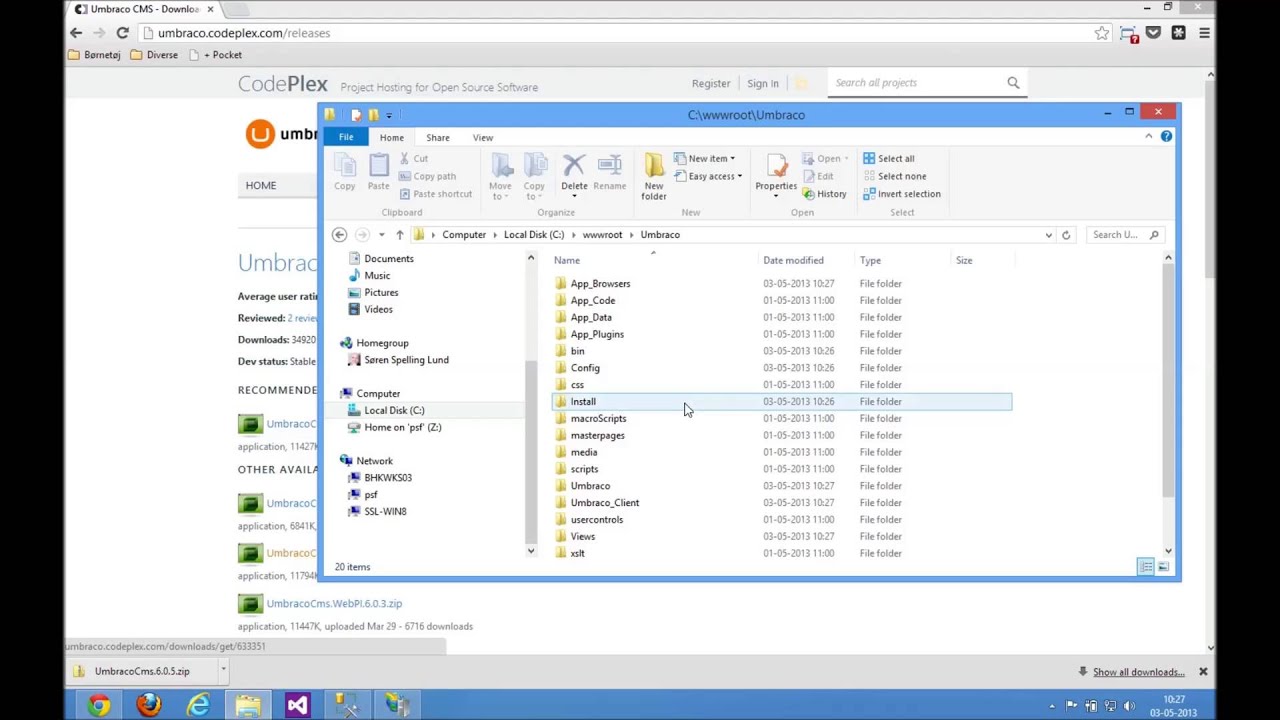Close the Chrome downloads bar
The image size is (1280, 720).
pyautogui.click(x=1203, y=672)
